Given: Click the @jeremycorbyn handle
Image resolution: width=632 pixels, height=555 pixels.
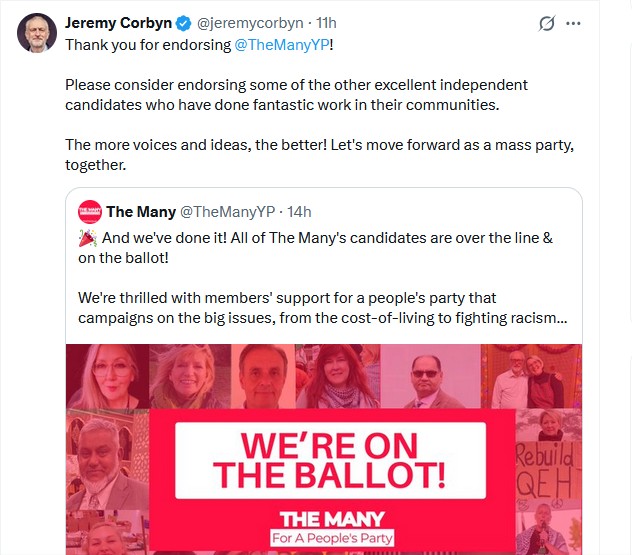Looking at the screenshot, I should coord(251,23).
